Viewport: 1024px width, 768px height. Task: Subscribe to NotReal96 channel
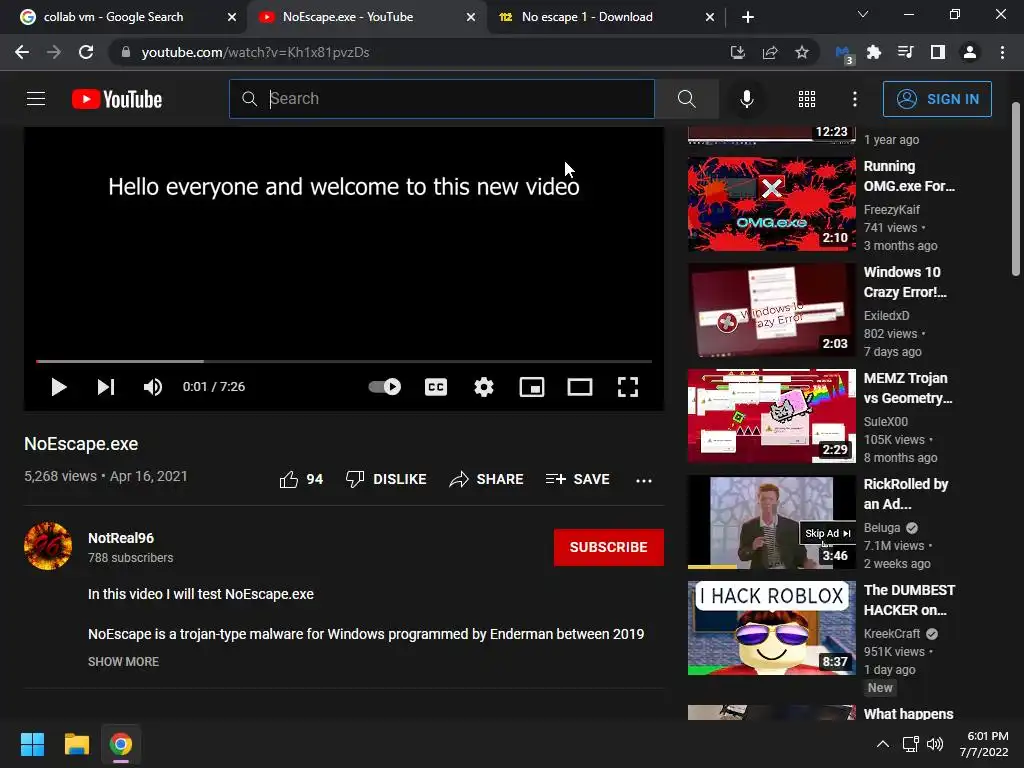(609, 547)
